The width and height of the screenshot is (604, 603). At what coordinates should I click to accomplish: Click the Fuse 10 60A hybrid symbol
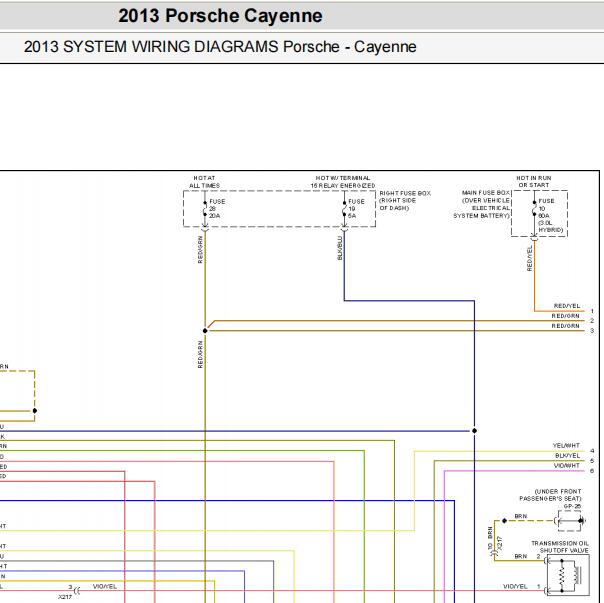pos(534,209)
